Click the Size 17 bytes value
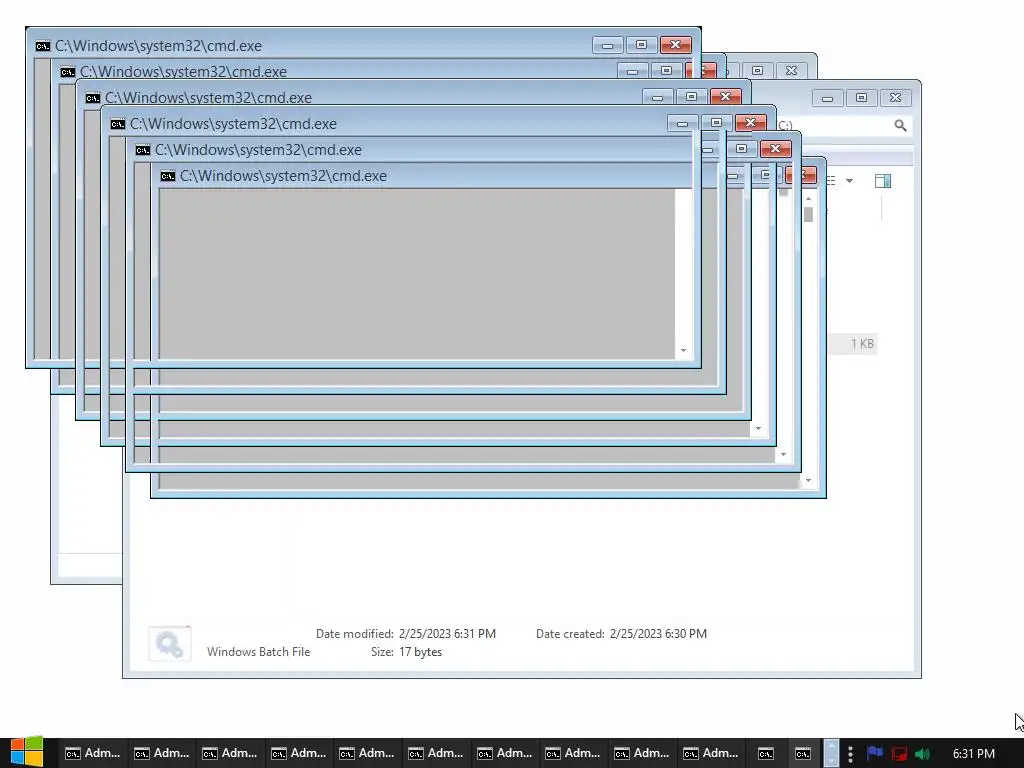Screen dimensions: 1024x768 421,652
